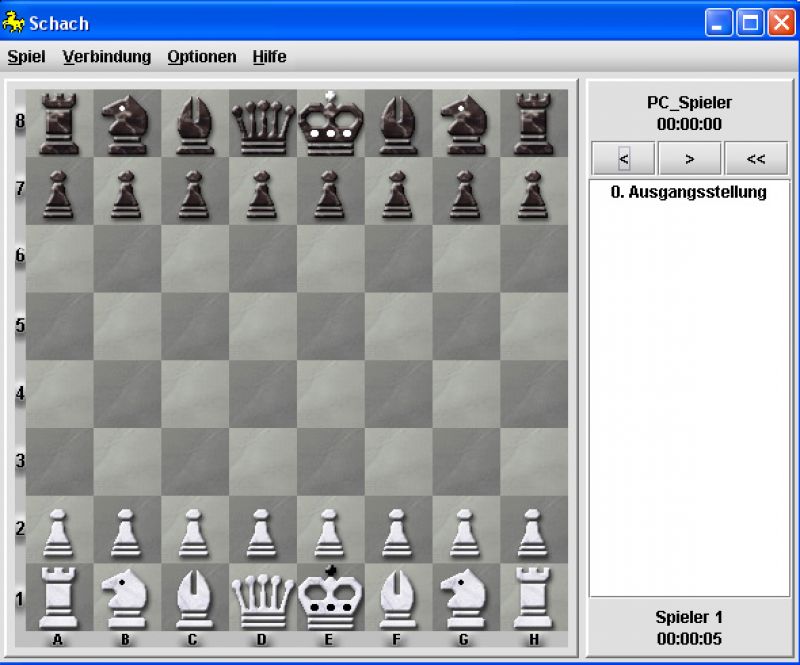The width and height of the screenshot is (800, 665).
Task: Select the black rook on H8
Action: [533, 124]
